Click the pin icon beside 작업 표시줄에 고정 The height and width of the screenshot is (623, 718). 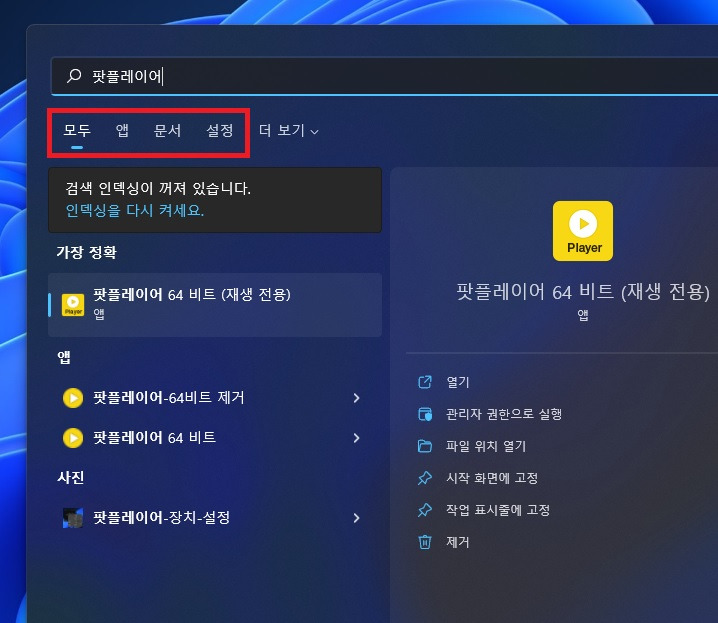click(425, 510)
